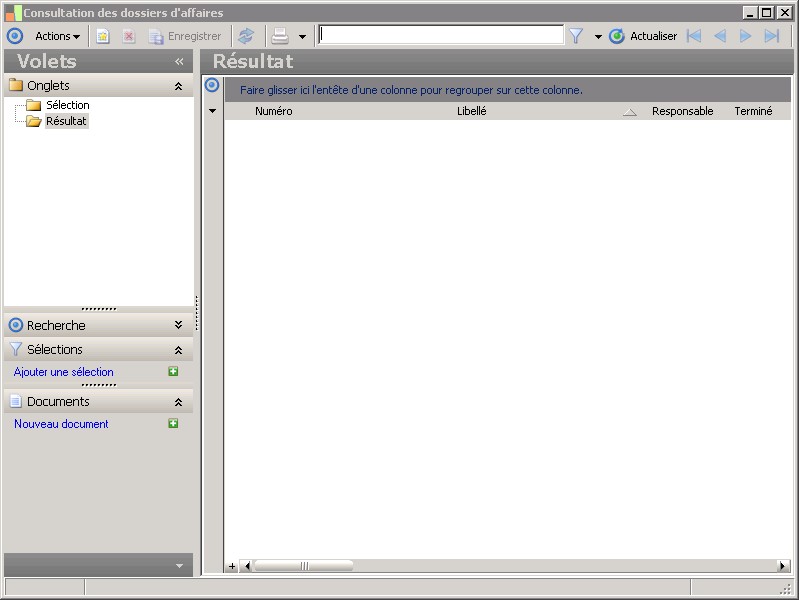Open the bottom Volets panel options arrow
799x600 pixels.
tap(179, 566)
